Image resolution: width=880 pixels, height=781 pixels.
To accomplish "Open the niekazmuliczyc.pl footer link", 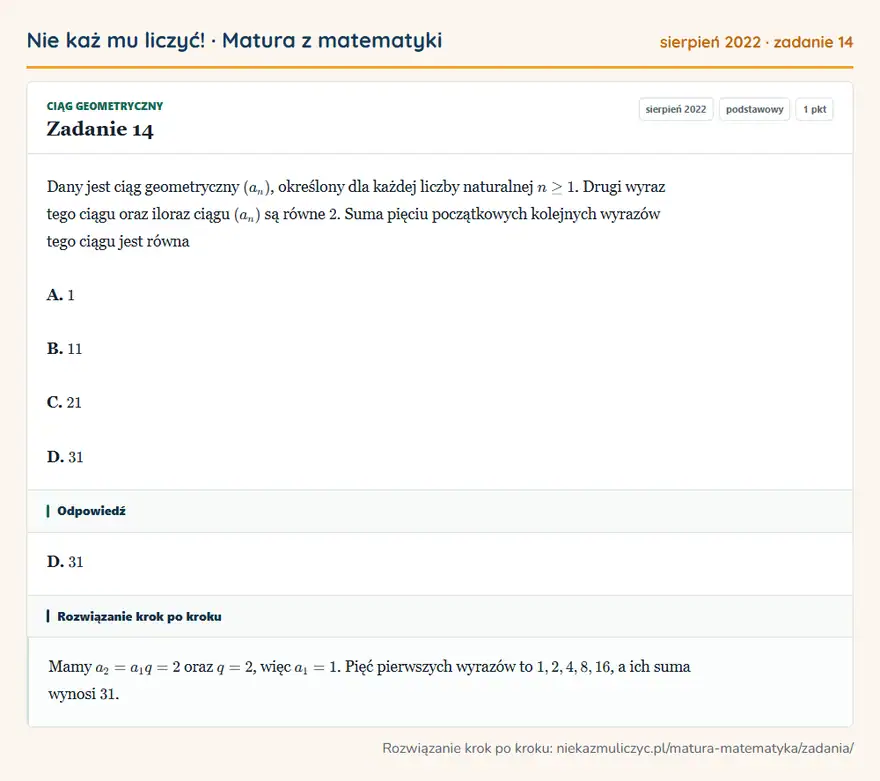I will coord(705,748).
